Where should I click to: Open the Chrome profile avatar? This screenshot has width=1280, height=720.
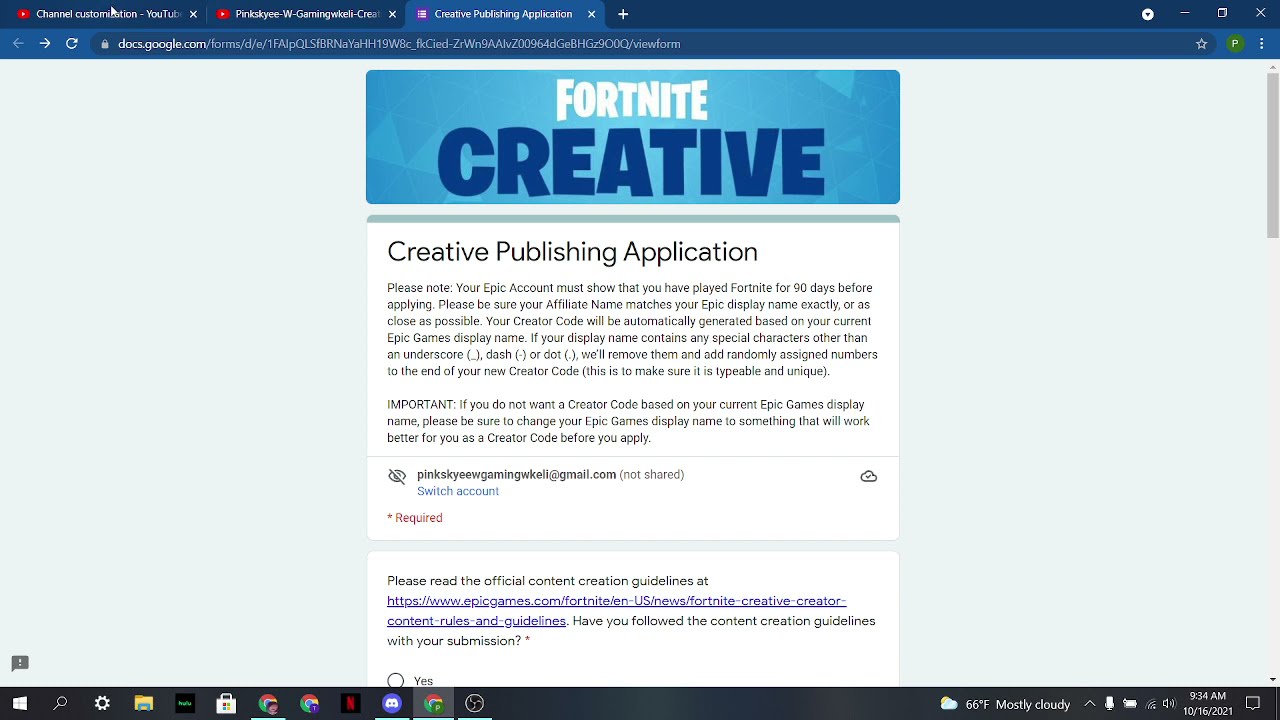point(1235,44)
